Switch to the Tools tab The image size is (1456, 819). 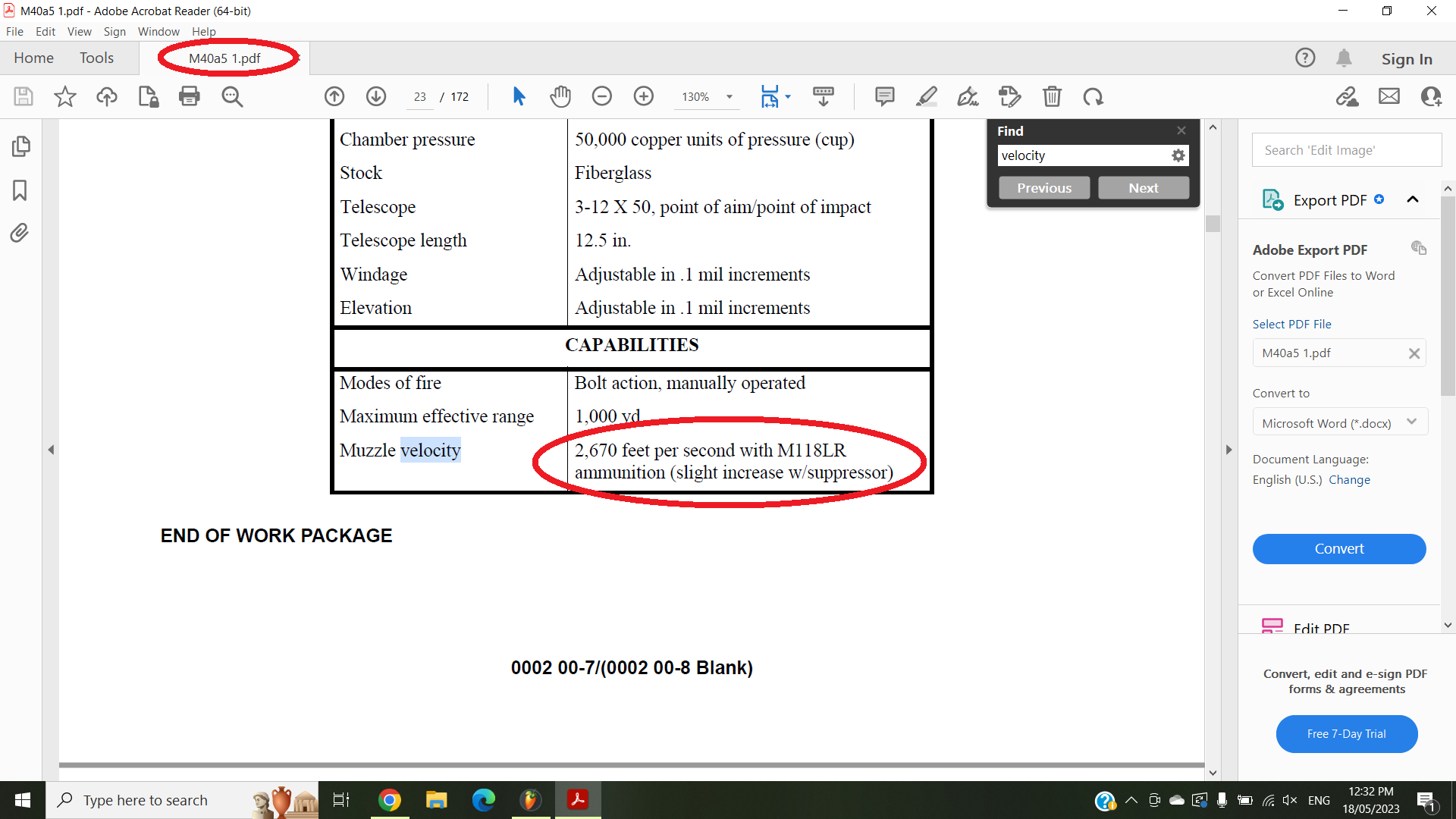click(x=96, y=58)
